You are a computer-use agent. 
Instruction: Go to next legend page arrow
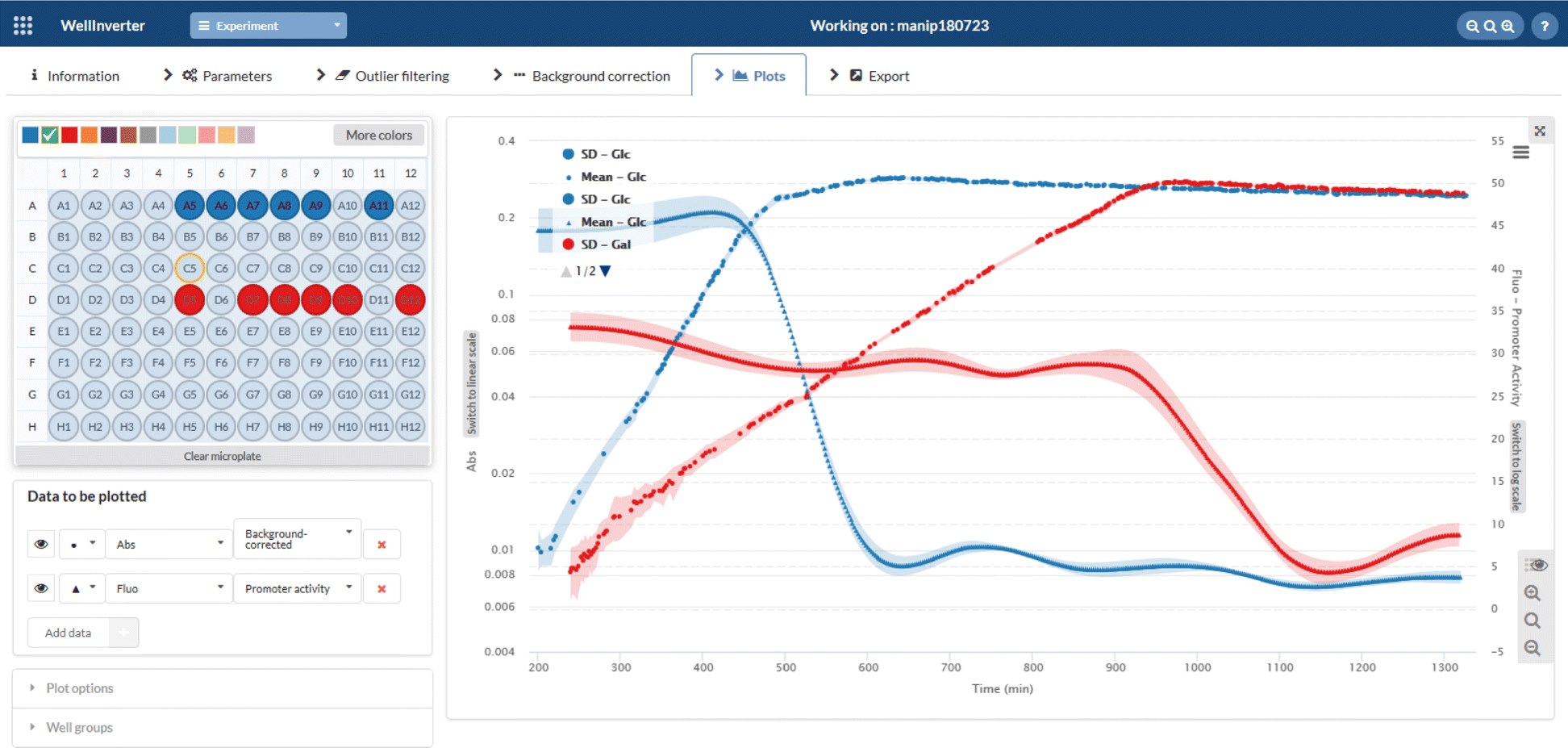606,271
